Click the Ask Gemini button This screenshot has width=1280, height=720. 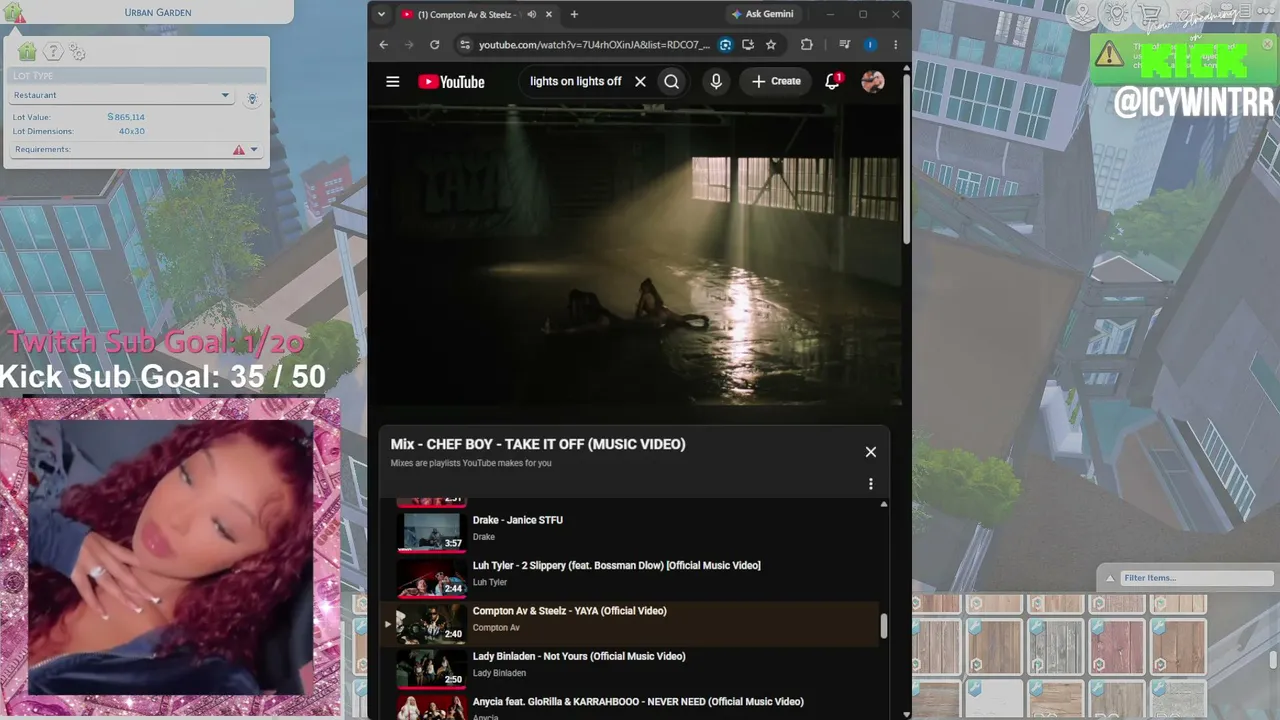(x=762, y=15)
